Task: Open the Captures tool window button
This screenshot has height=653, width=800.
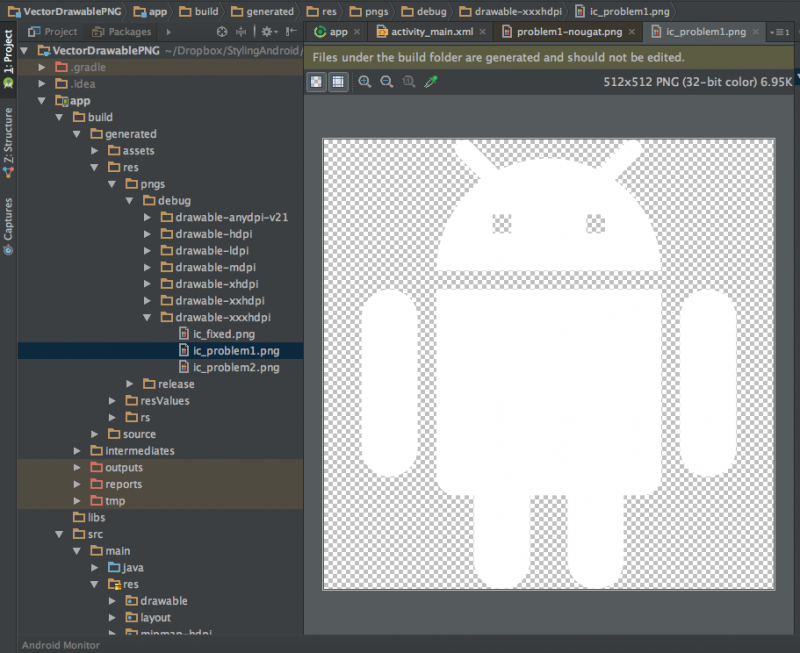Action: point(8,225)
